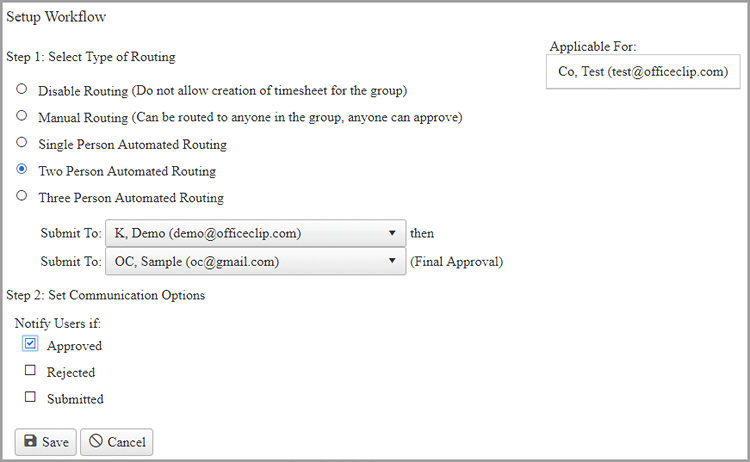Choose Manual Routing radio button
The height and width of the screenshot is (462, 750).
pos(22,116)
